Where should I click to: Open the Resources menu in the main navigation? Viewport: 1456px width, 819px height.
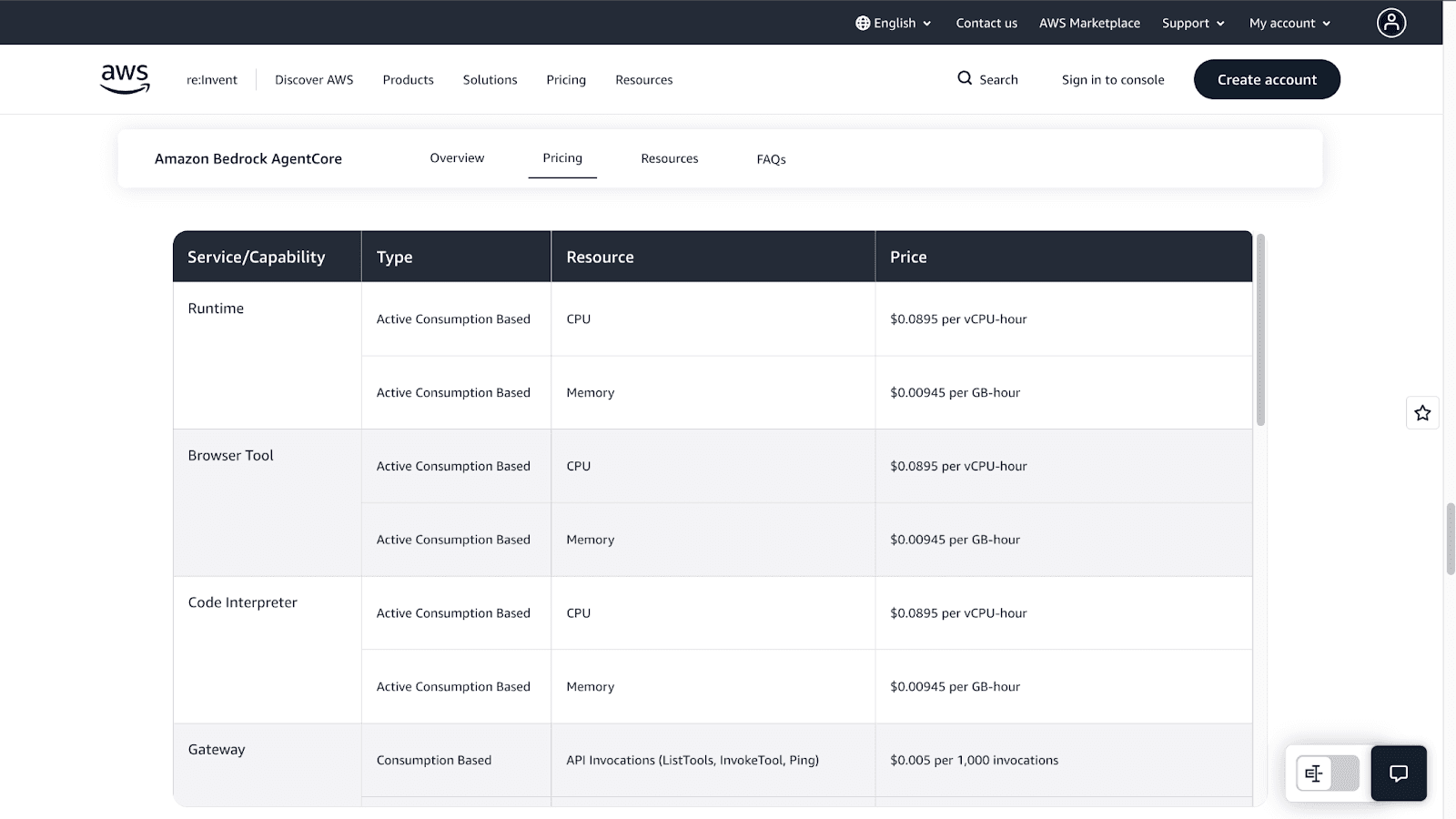(644, 80)
